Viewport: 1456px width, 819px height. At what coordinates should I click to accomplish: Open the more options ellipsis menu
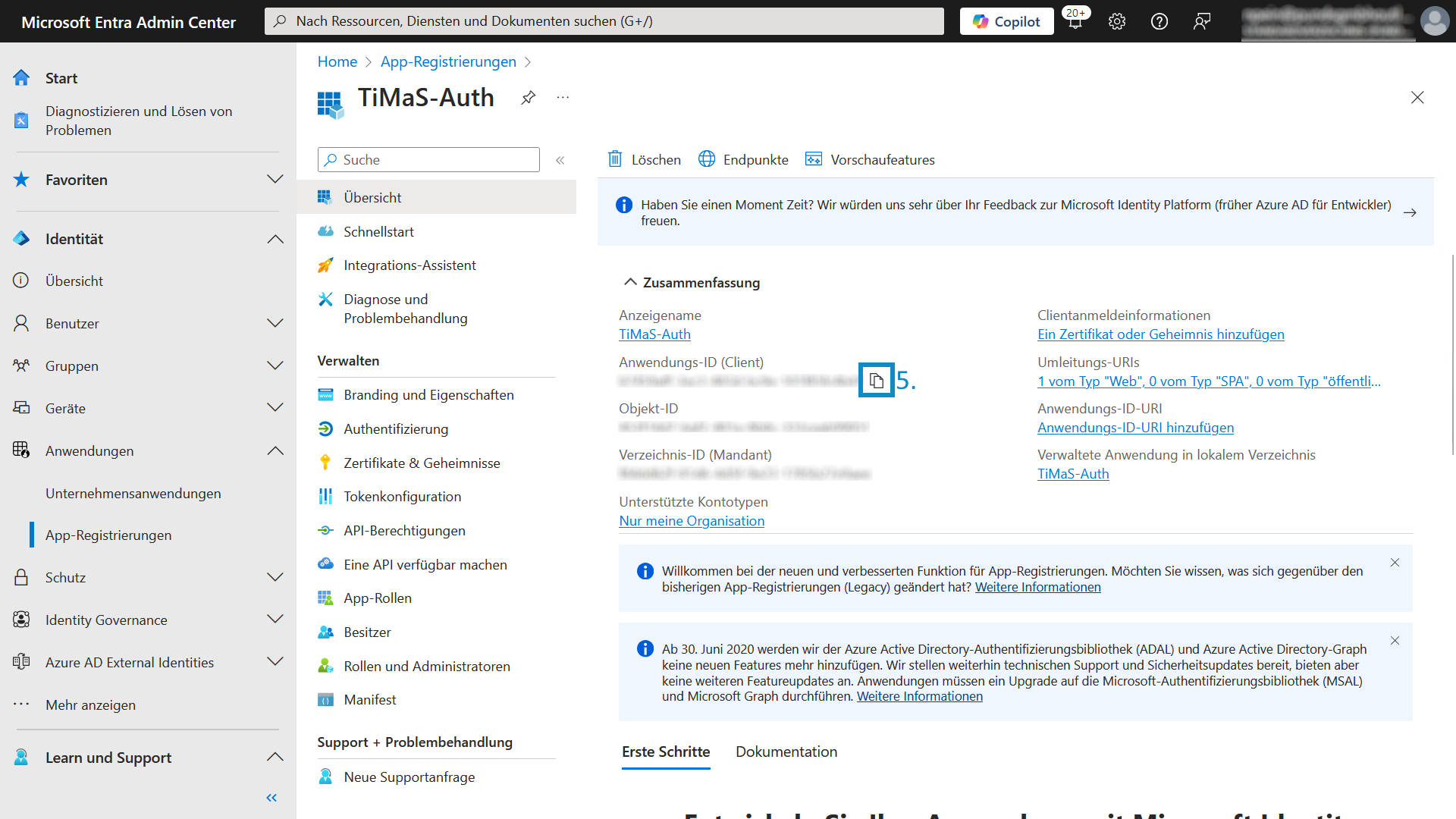[563, 97]
